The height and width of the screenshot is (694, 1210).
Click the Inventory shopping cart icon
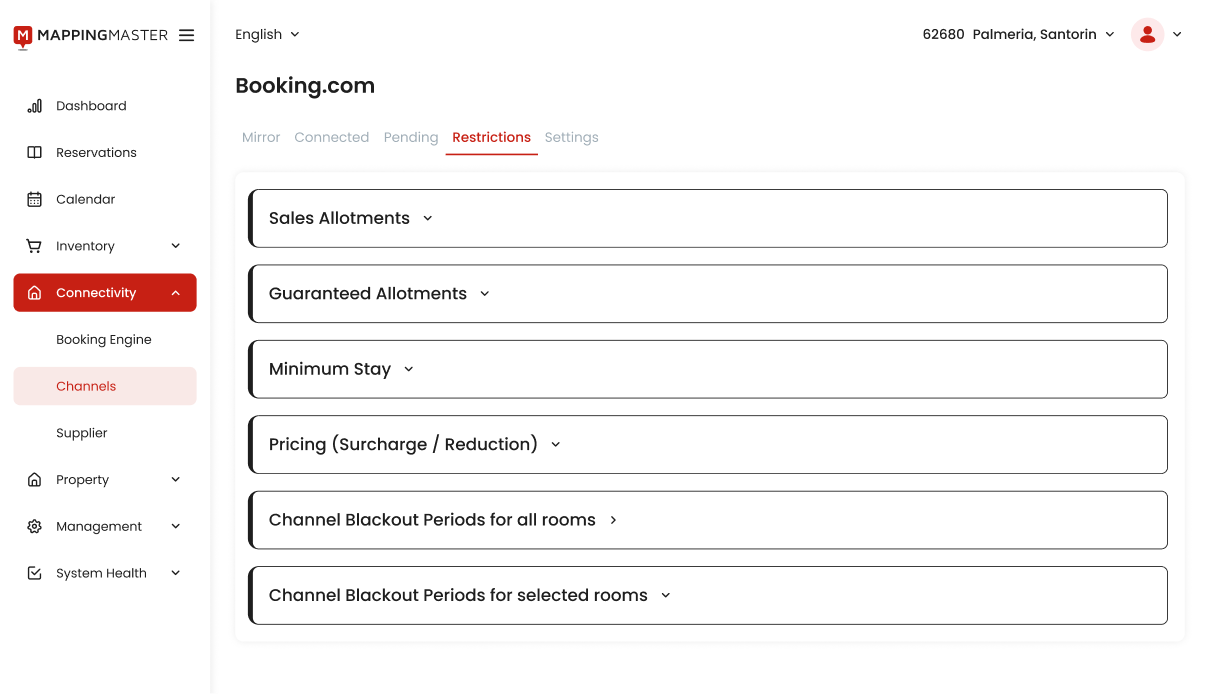(34, 246)
